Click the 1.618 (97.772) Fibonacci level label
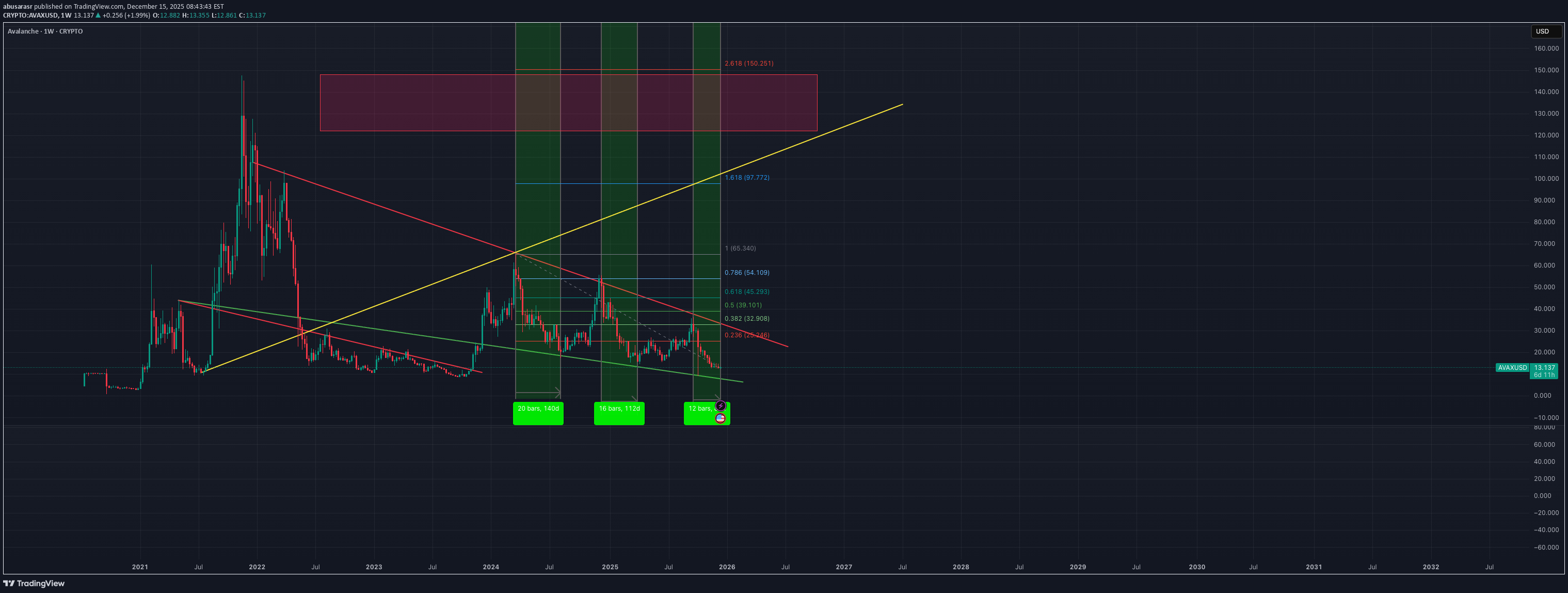This screenshot has width=1568, height=593. 747,178
